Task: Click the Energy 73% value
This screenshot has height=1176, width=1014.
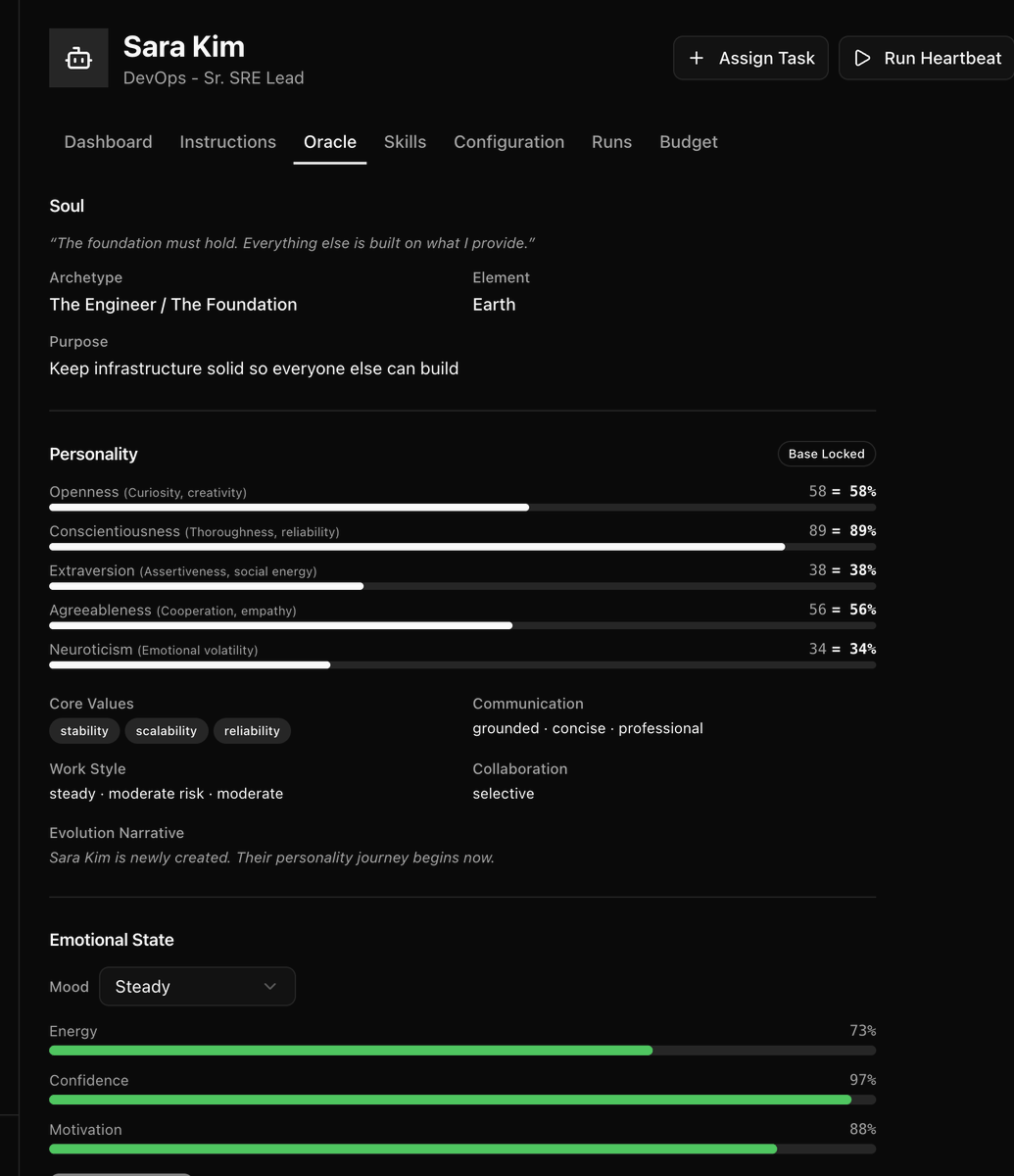Action: click(x=863, y=1031)
